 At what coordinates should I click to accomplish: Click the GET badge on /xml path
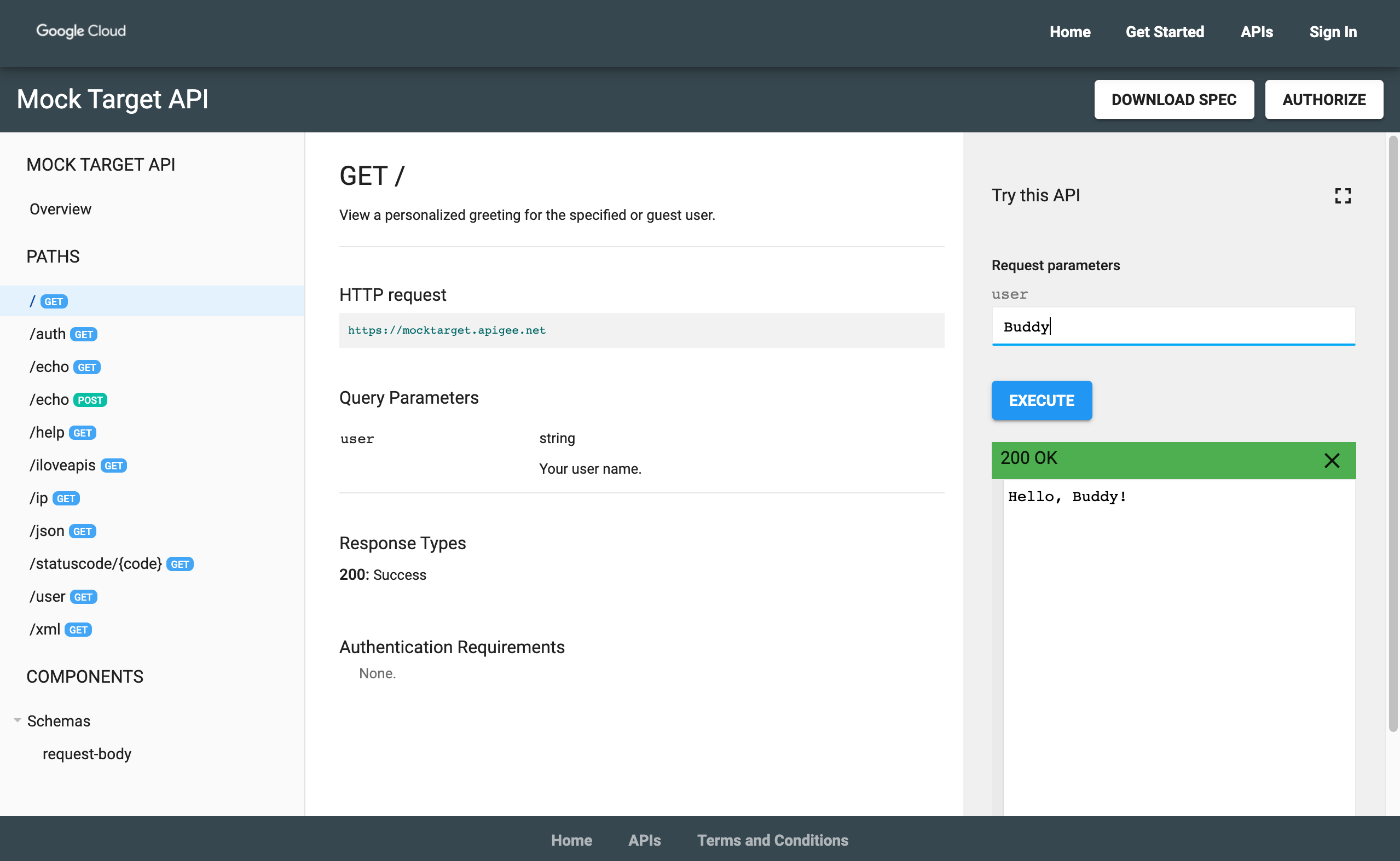click(x=78, y=629)
